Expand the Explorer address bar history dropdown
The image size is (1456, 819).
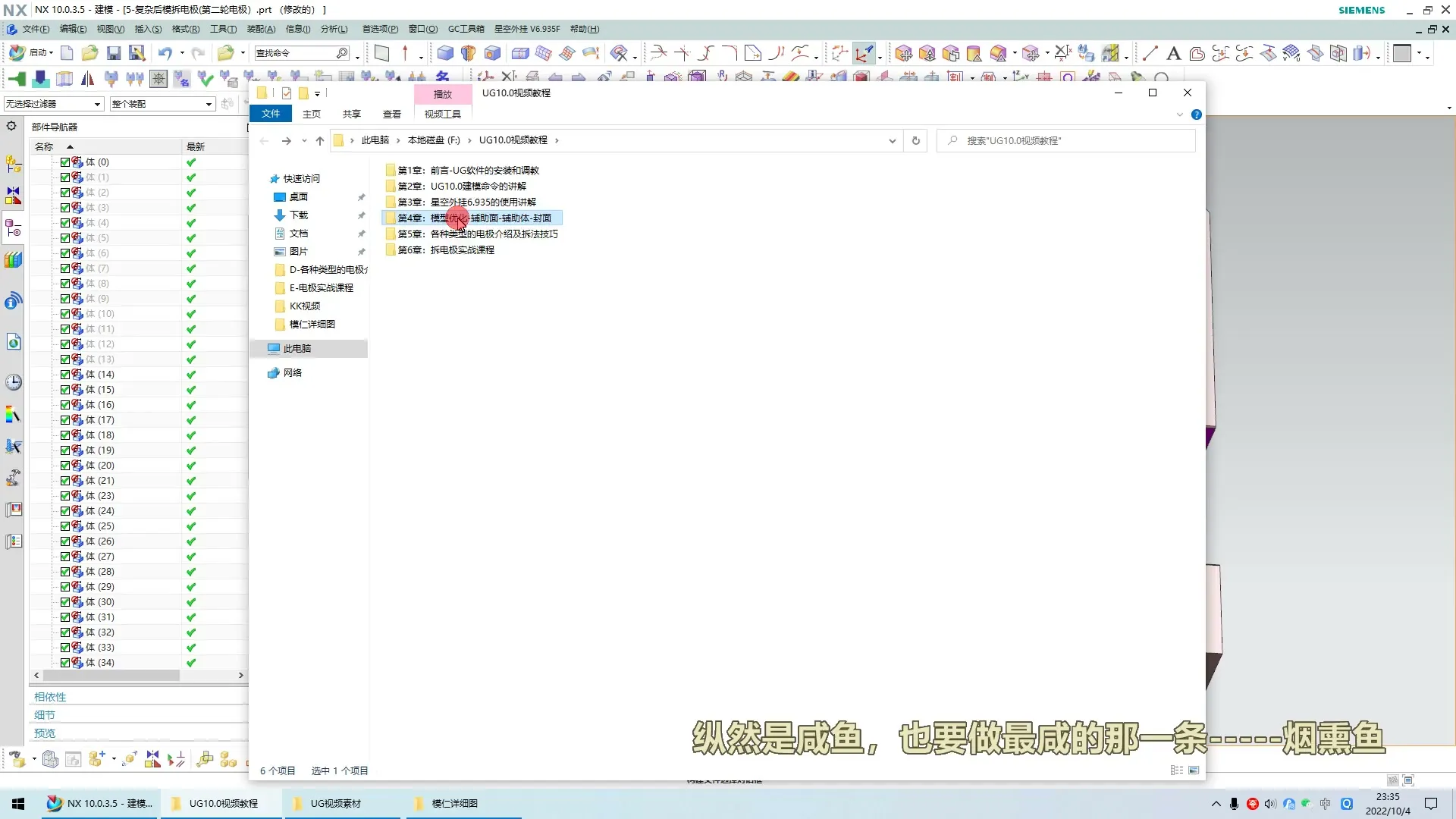click(x=892, y=141)
